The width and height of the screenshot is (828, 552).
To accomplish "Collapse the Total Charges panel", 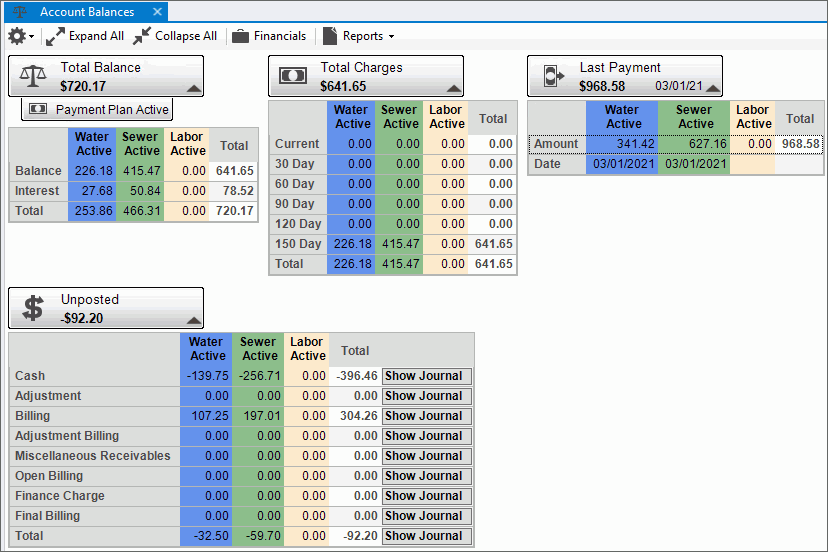I will pos(454,88).
